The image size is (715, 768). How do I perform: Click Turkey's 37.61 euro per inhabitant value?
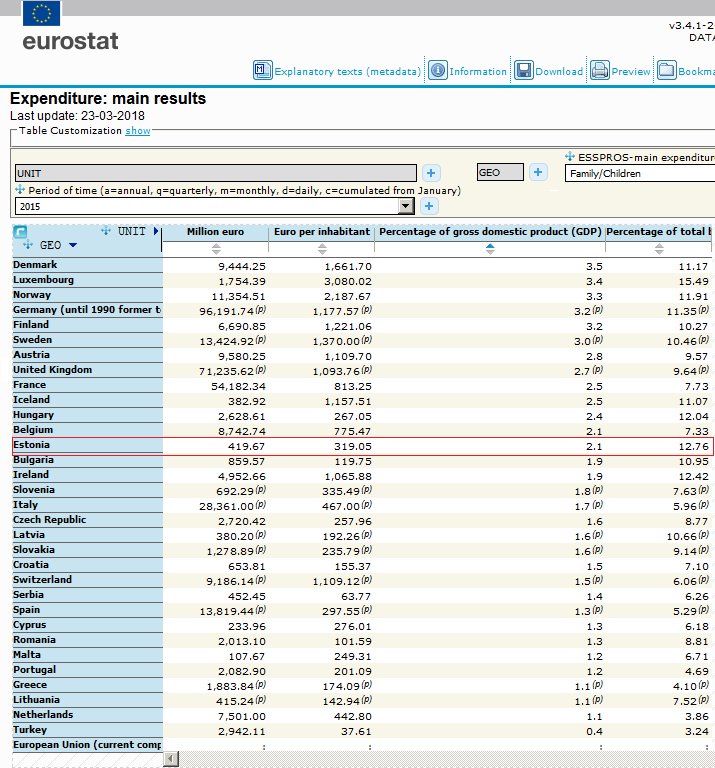point(356,732)
